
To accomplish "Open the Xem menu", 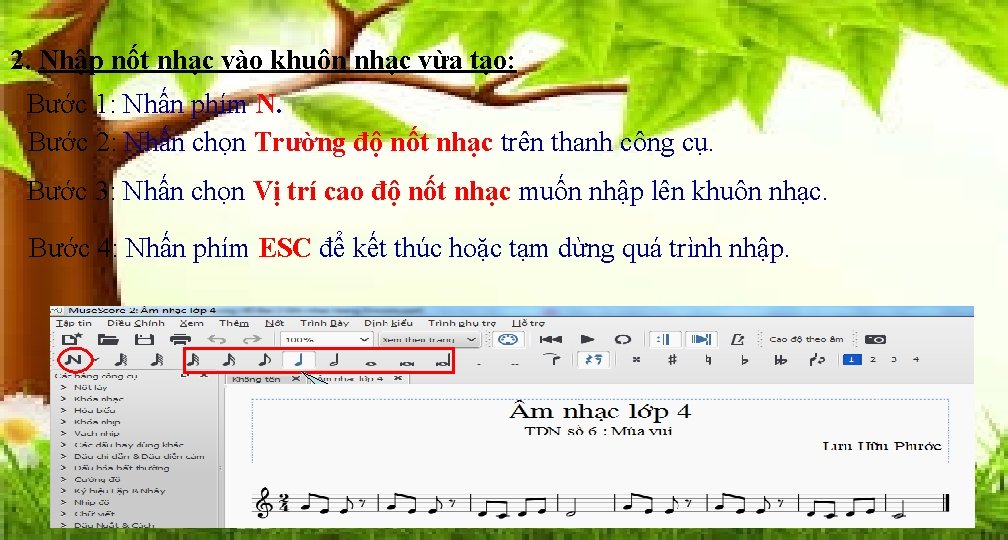I will (x=192, y=323).
